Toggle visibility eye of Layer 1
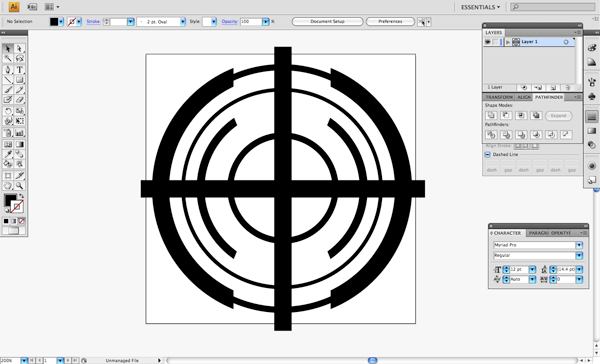This screenshot has height=364, width=600. [488, 42]
